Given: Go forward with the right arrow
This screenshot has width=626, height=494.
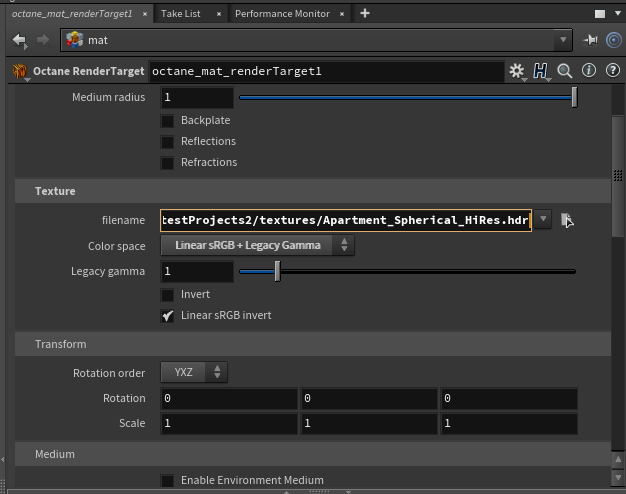Looking at the screenshot, I should (x=43, y=40).
